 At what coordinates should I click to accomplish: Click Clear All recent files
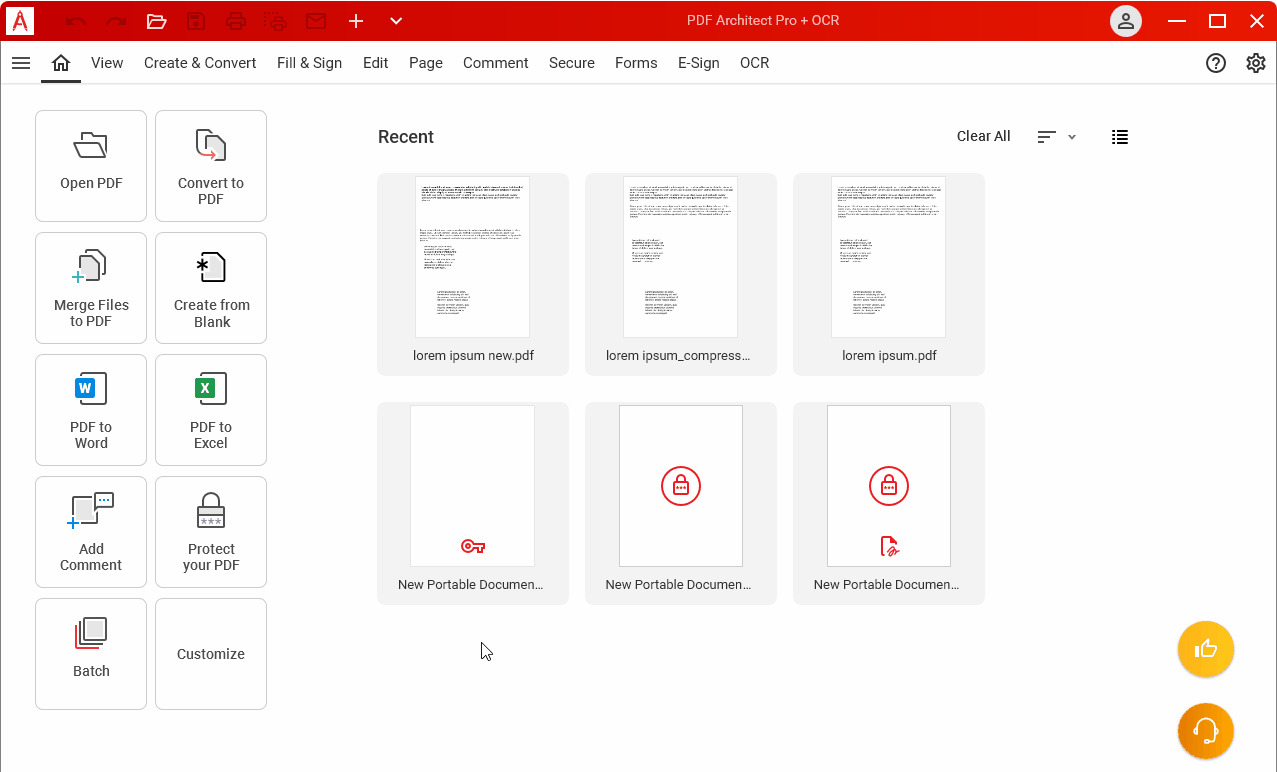click(984, 136)
